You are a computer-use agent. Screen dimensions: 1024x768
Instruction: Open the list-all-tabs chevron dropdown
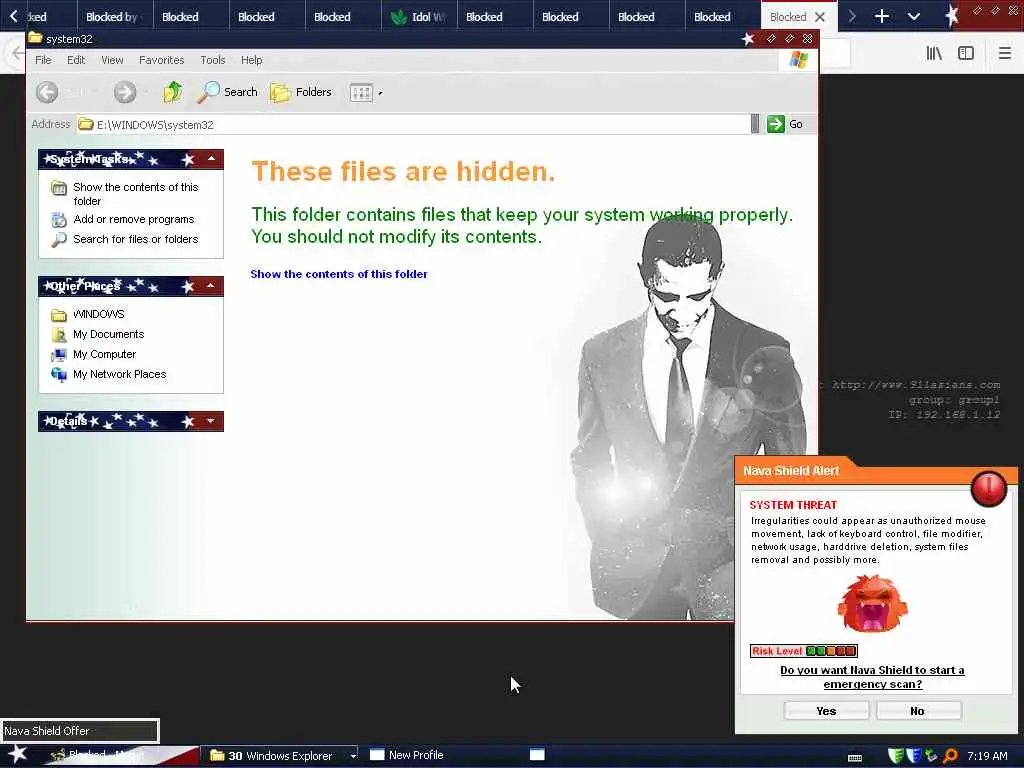pos(914,16)
